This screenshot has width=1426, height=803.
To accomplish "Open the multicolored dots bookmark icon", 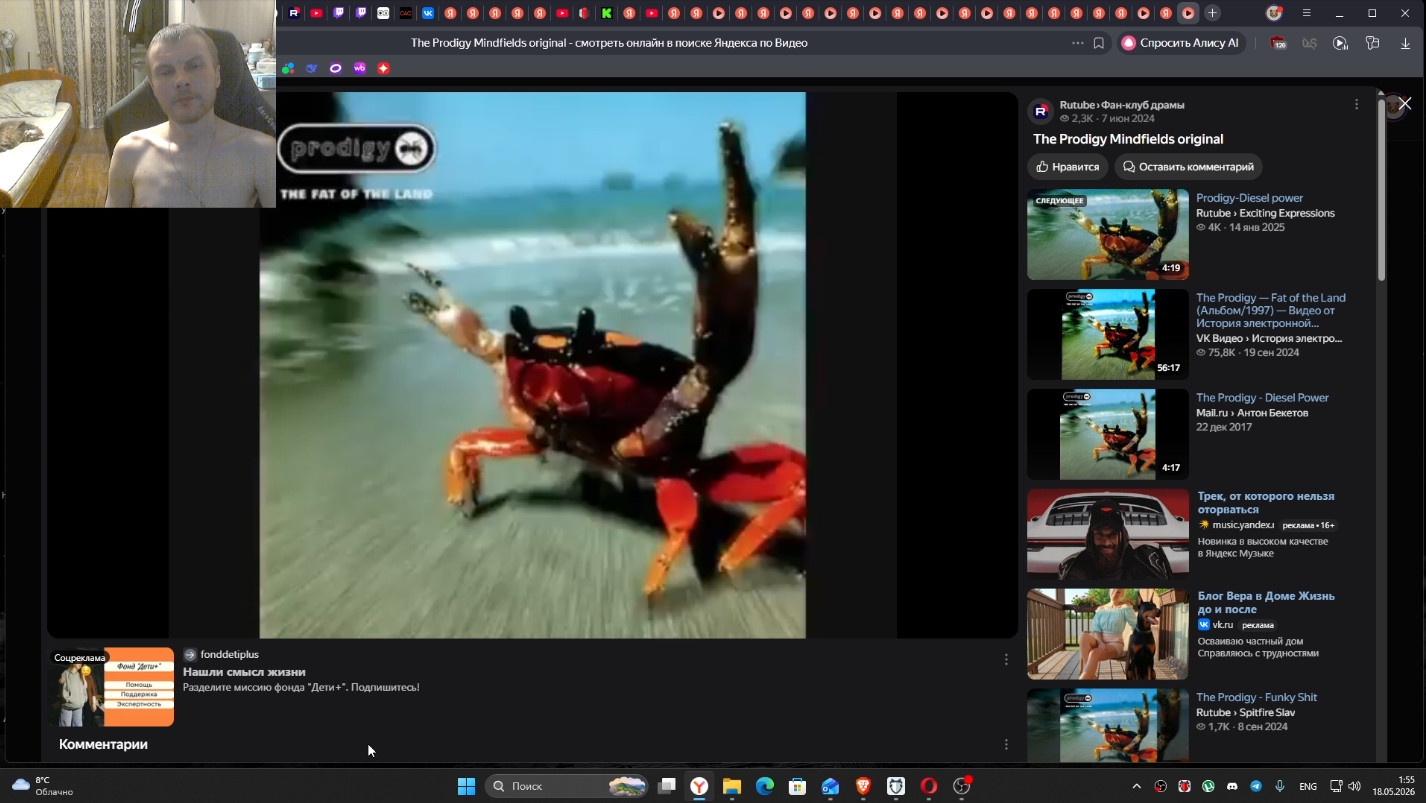I will point(288,68).
